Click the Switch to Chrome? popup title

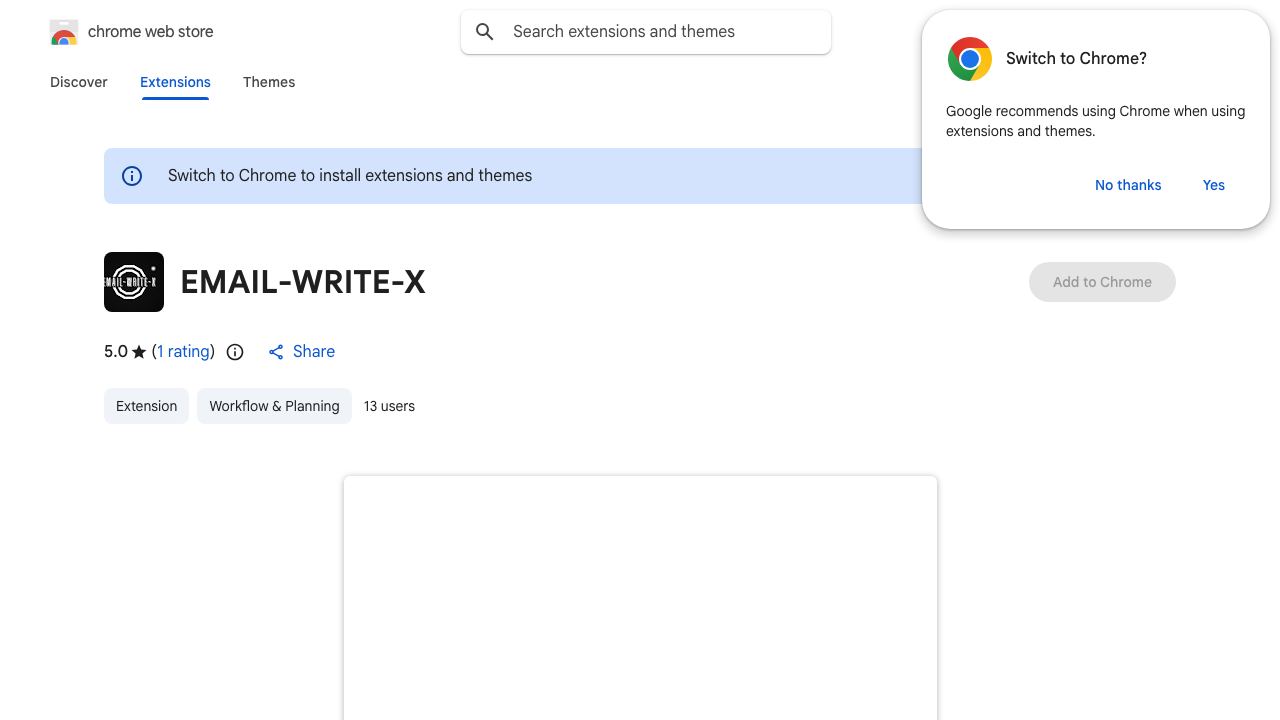tap(1076, 59)
